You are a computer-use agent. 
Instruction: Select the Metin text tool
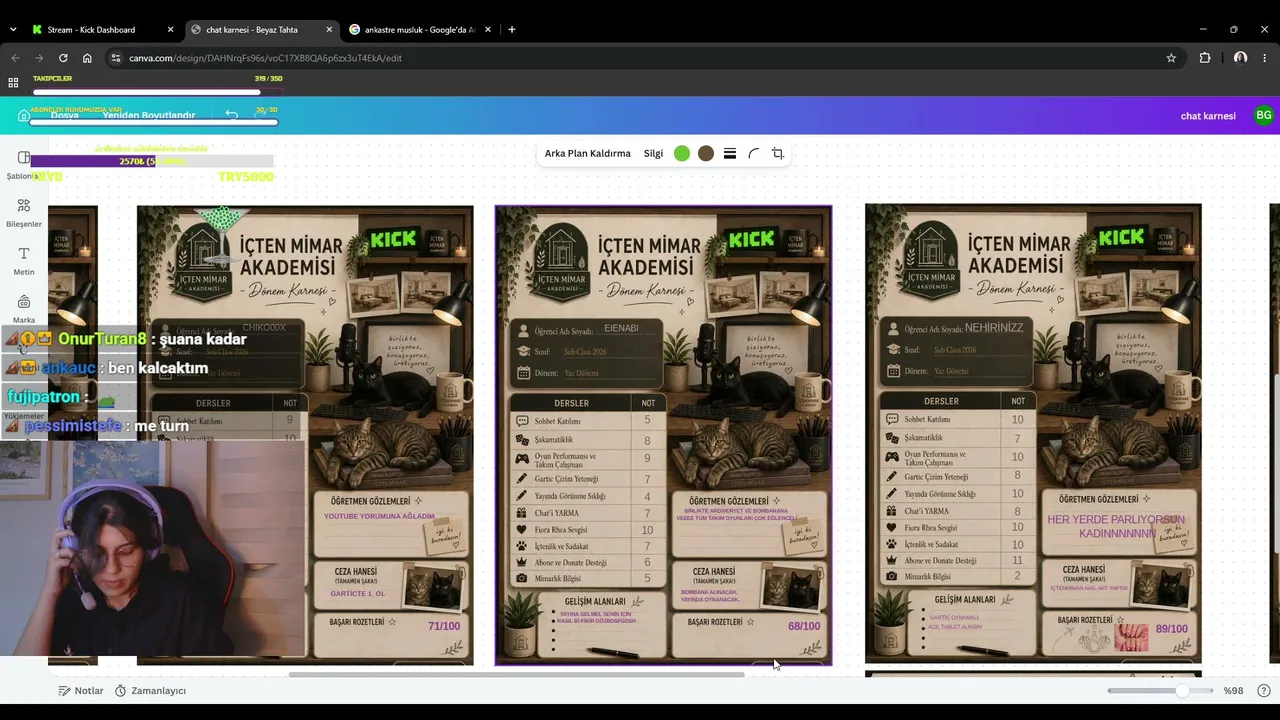tap(24, 261)
